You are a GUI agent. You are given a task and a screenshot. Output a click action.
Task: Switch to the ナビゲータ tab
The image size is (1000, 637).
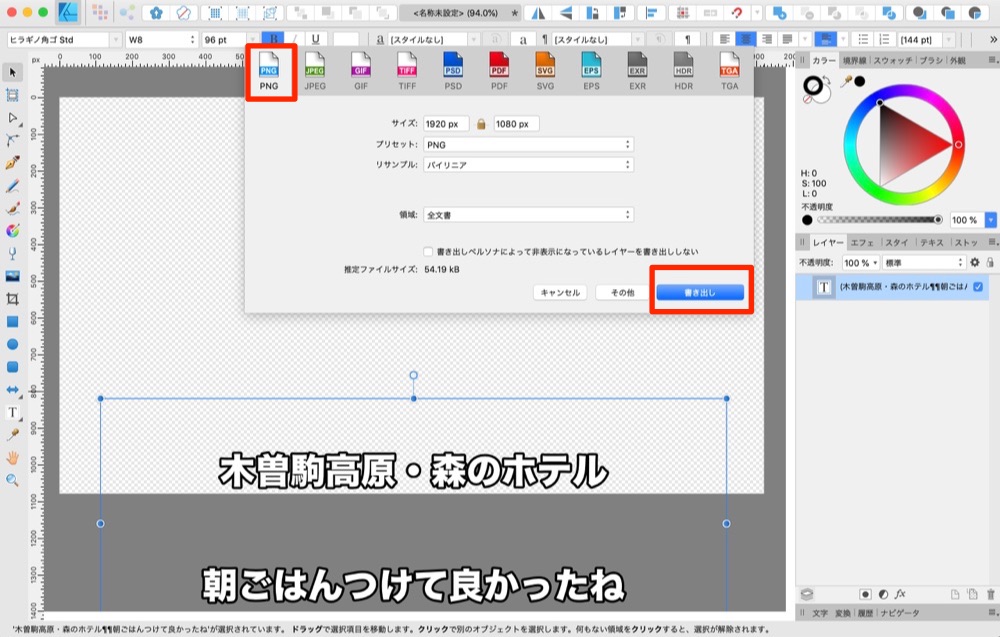pyautogui.click(x=900, y=613)
